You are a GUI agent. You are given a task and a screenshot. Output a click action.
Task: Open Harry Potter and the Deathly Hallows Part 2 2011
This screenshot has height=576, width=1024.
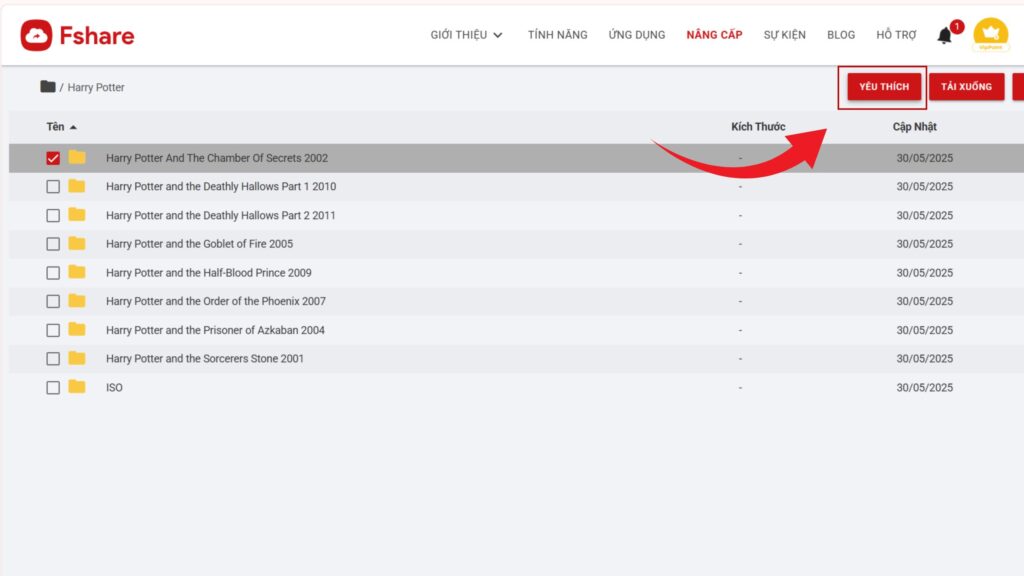(221, 216)
